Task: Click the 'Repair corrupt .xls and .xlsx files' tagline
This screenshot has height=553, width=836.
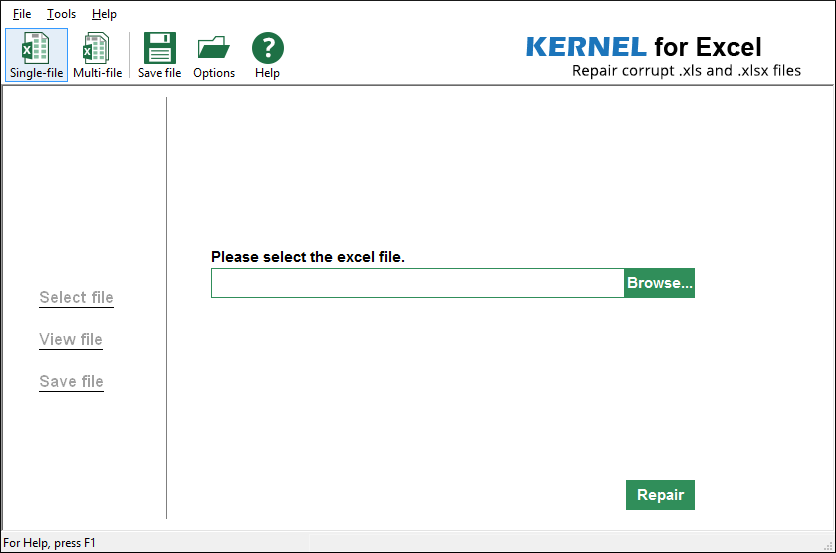Action: pos(686,70)
